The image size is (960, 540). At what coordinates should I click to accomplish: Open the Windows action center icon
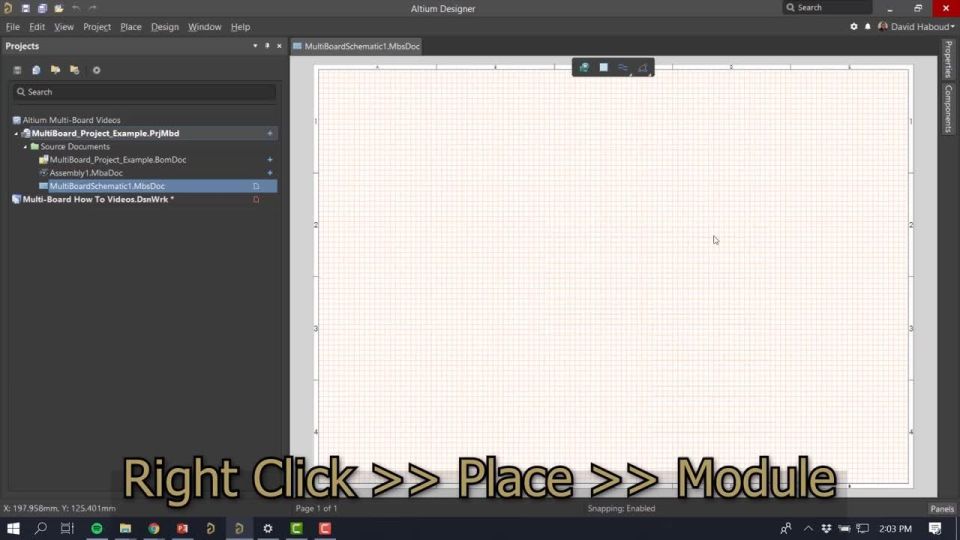click(935, 528)
